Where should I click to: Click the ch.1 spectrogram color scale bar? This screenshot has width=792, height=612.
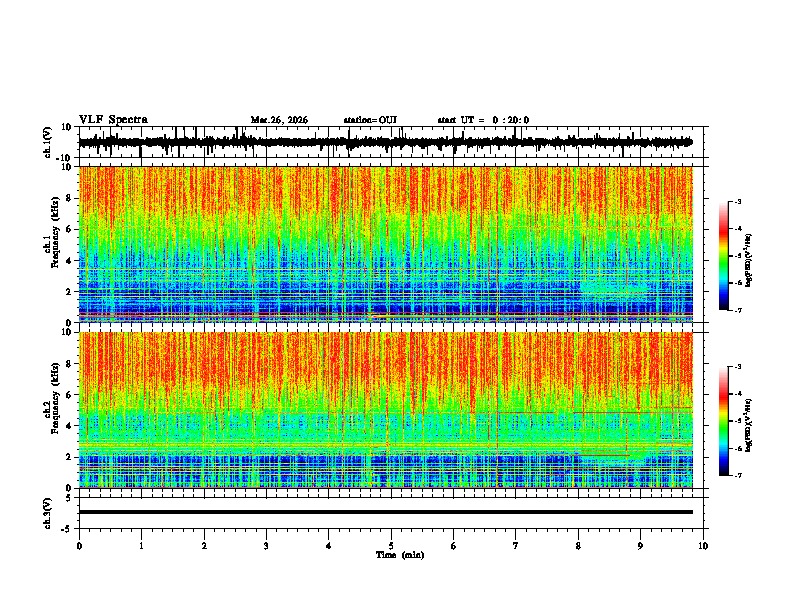click(724, 256)
